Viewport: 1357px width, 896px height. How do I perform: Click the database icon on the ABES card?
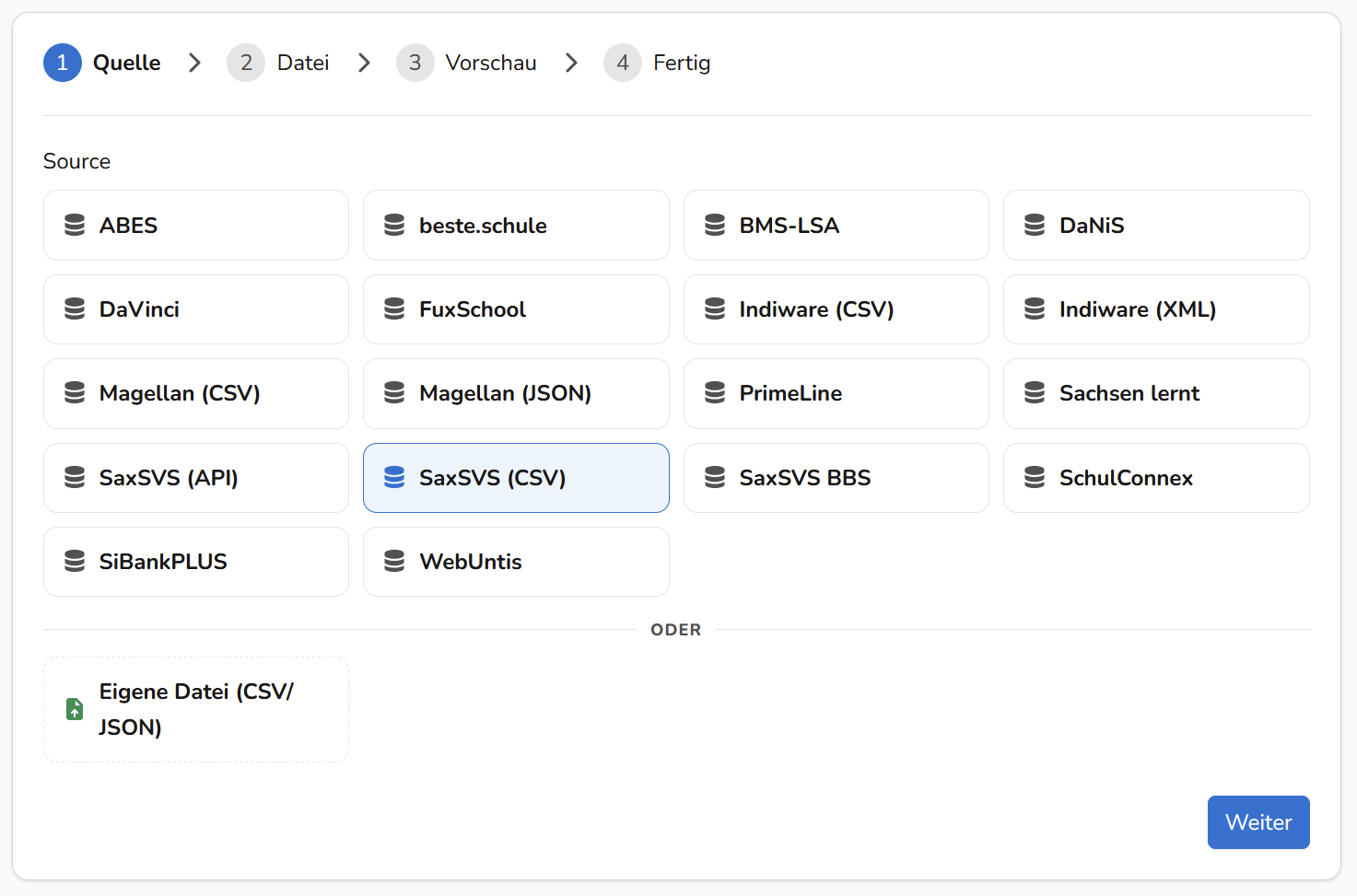click(75, 226)
